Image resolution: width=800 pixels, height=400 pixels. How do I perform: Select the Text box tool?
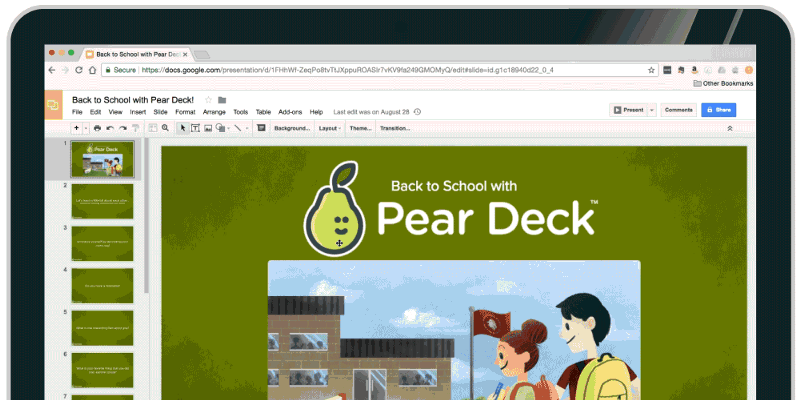point(195,128)
